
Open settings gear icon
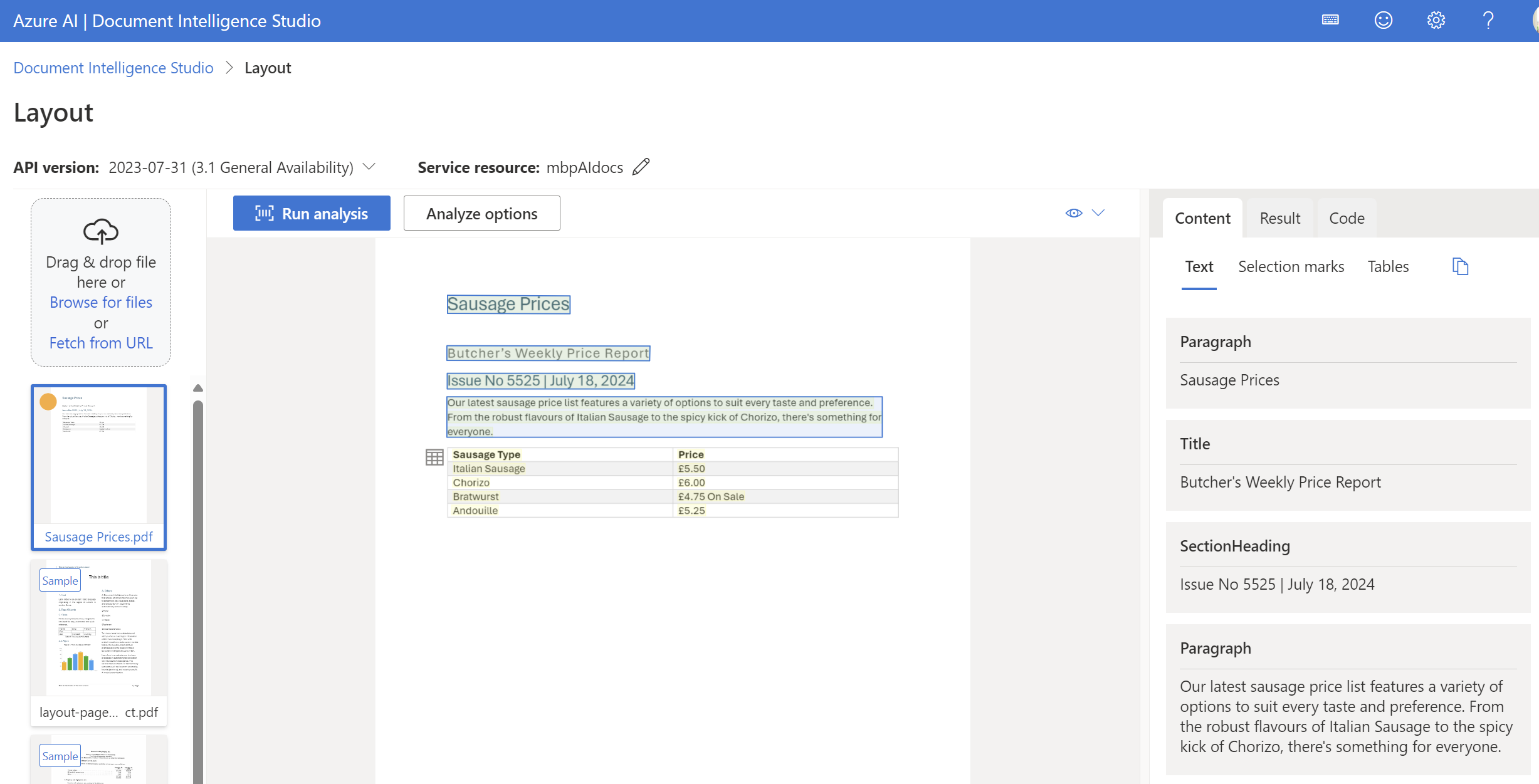pyautogui.click(x=1436, y=21)
